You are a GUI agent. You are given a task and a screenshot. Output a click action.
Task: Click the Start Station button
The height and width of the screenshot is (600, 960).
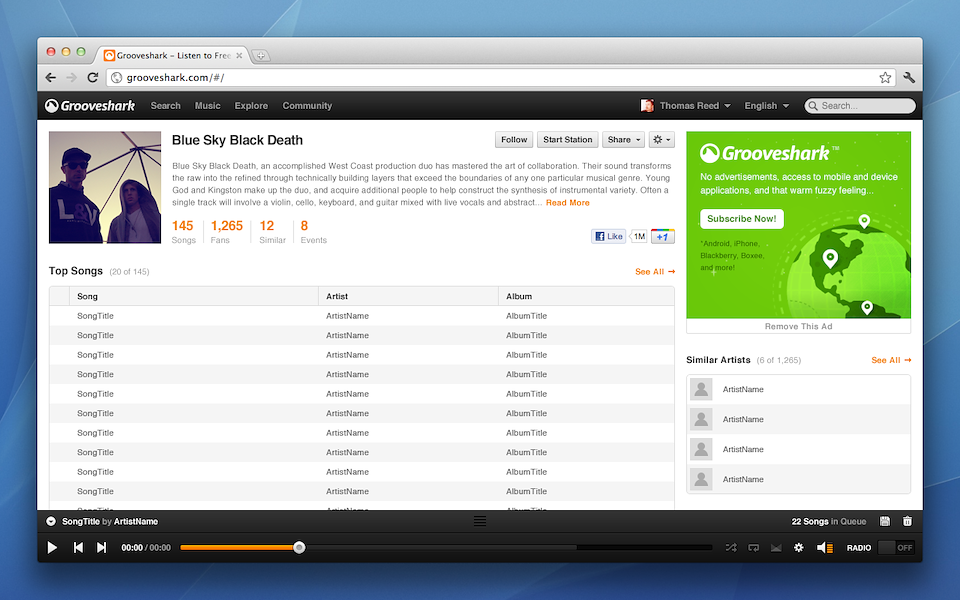click(568, 140)
